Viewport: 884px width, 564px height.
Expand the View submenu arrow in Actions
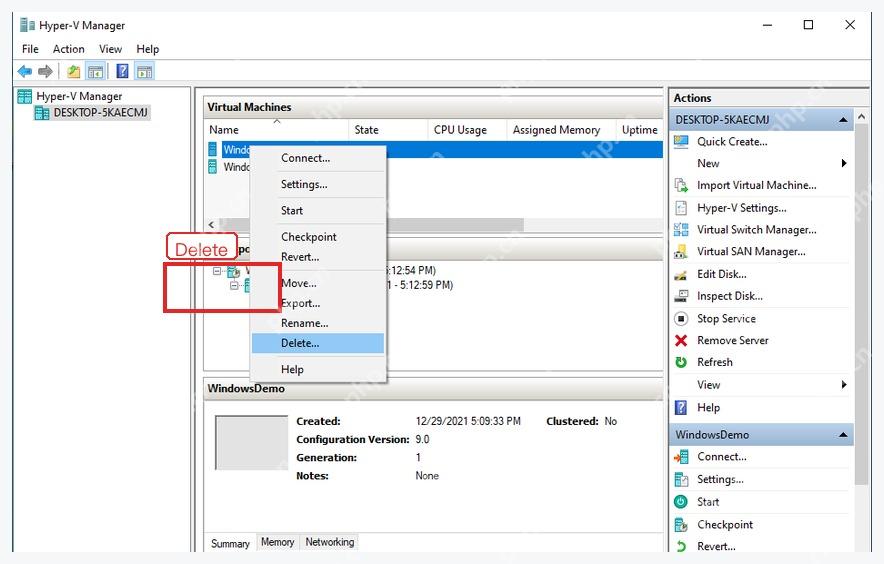[x=844, y=385]
